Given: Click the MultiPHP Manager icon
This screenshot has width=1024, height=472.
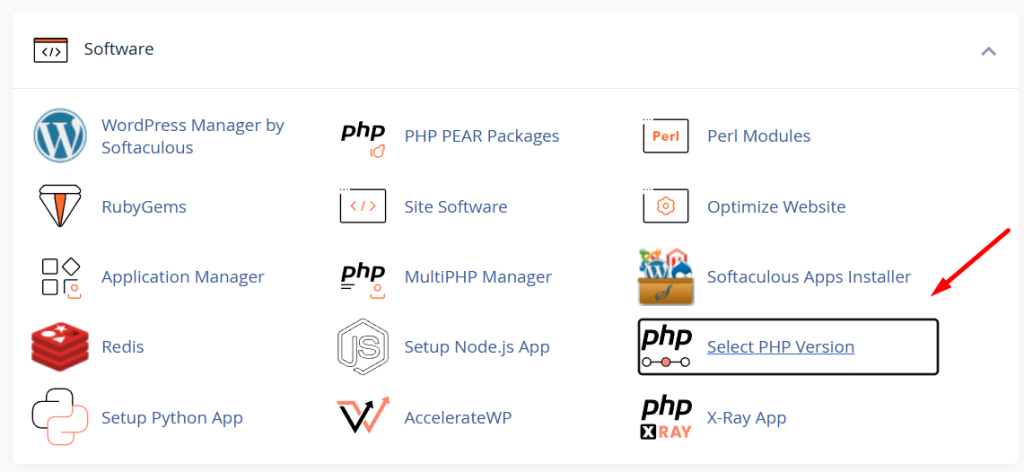Looking at the screenshot, I should (x=363, y=281).
